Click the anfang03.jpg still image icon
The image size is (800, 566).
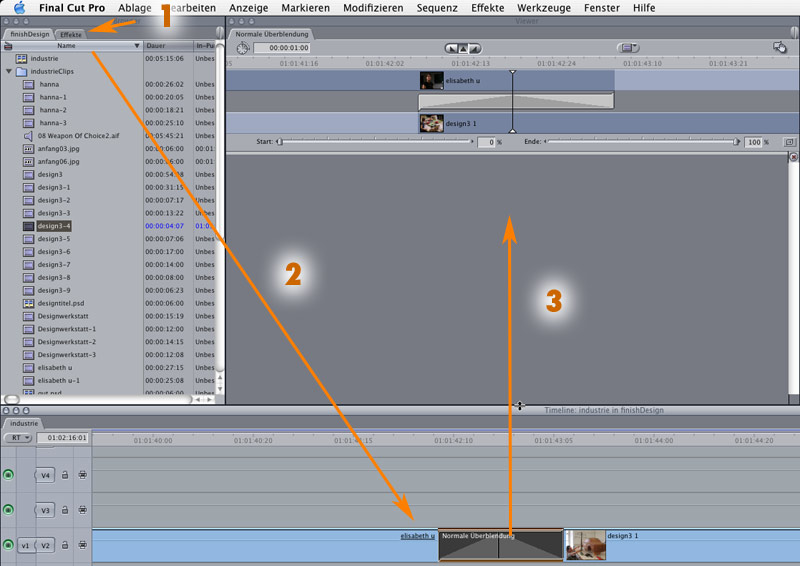28,149
